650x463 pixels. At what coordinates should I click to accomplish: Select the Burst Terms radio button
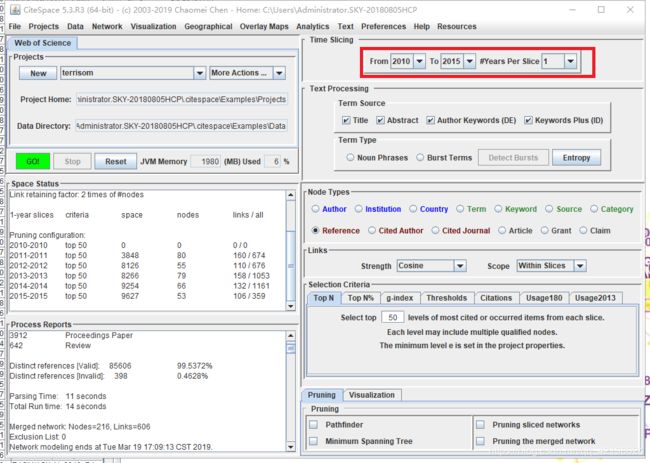pyautogui.click(x=420, y=158)
